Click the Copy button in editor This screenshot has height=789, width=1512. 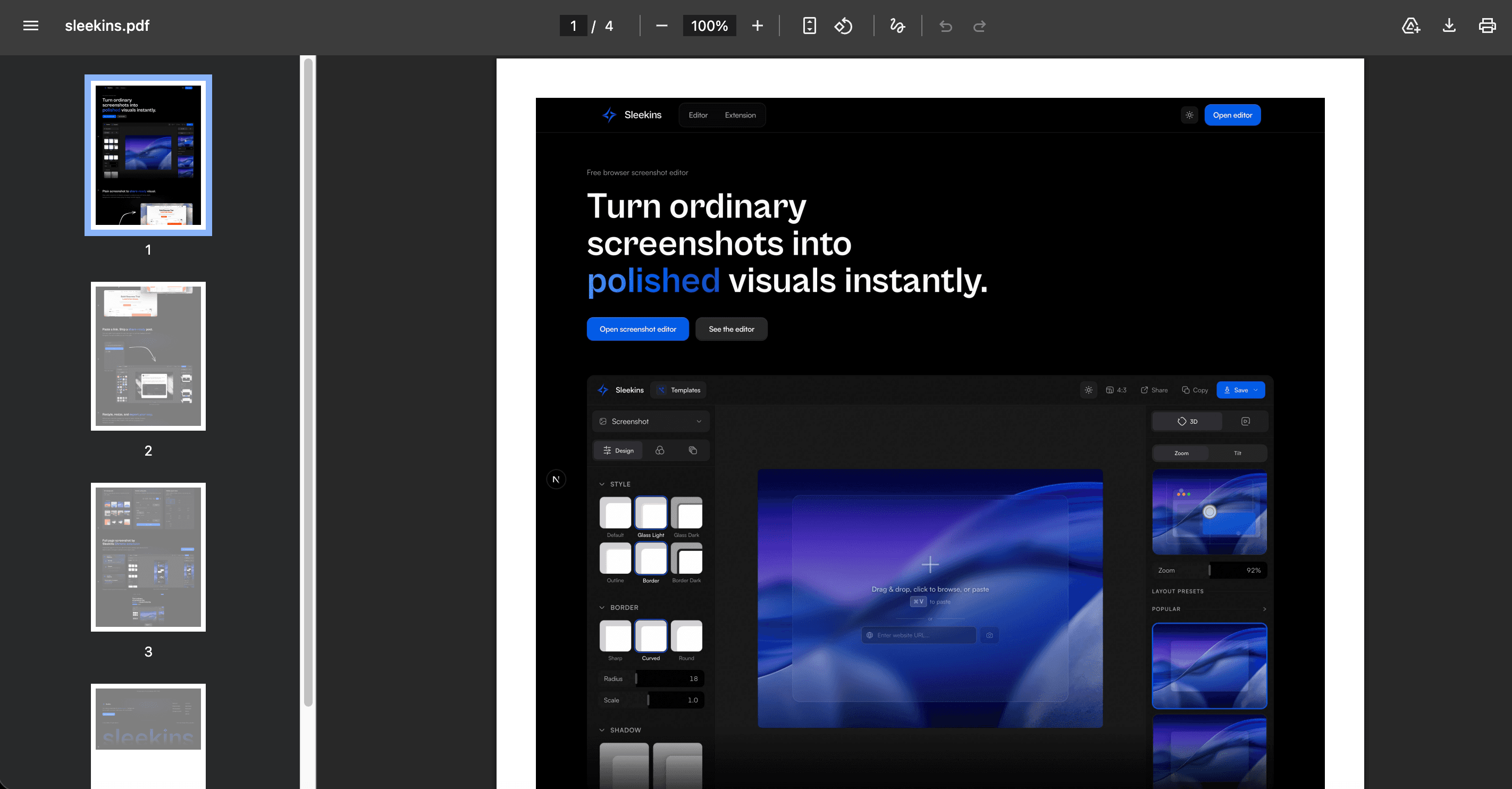pyautogui.click(x=1195, y=390)
